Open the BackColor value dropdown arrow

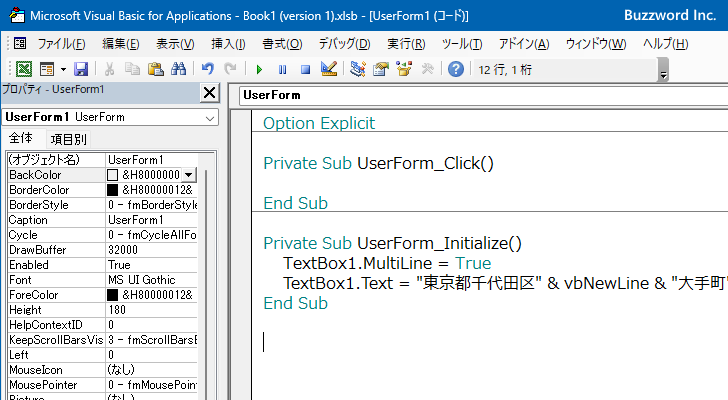click(188, 175)
